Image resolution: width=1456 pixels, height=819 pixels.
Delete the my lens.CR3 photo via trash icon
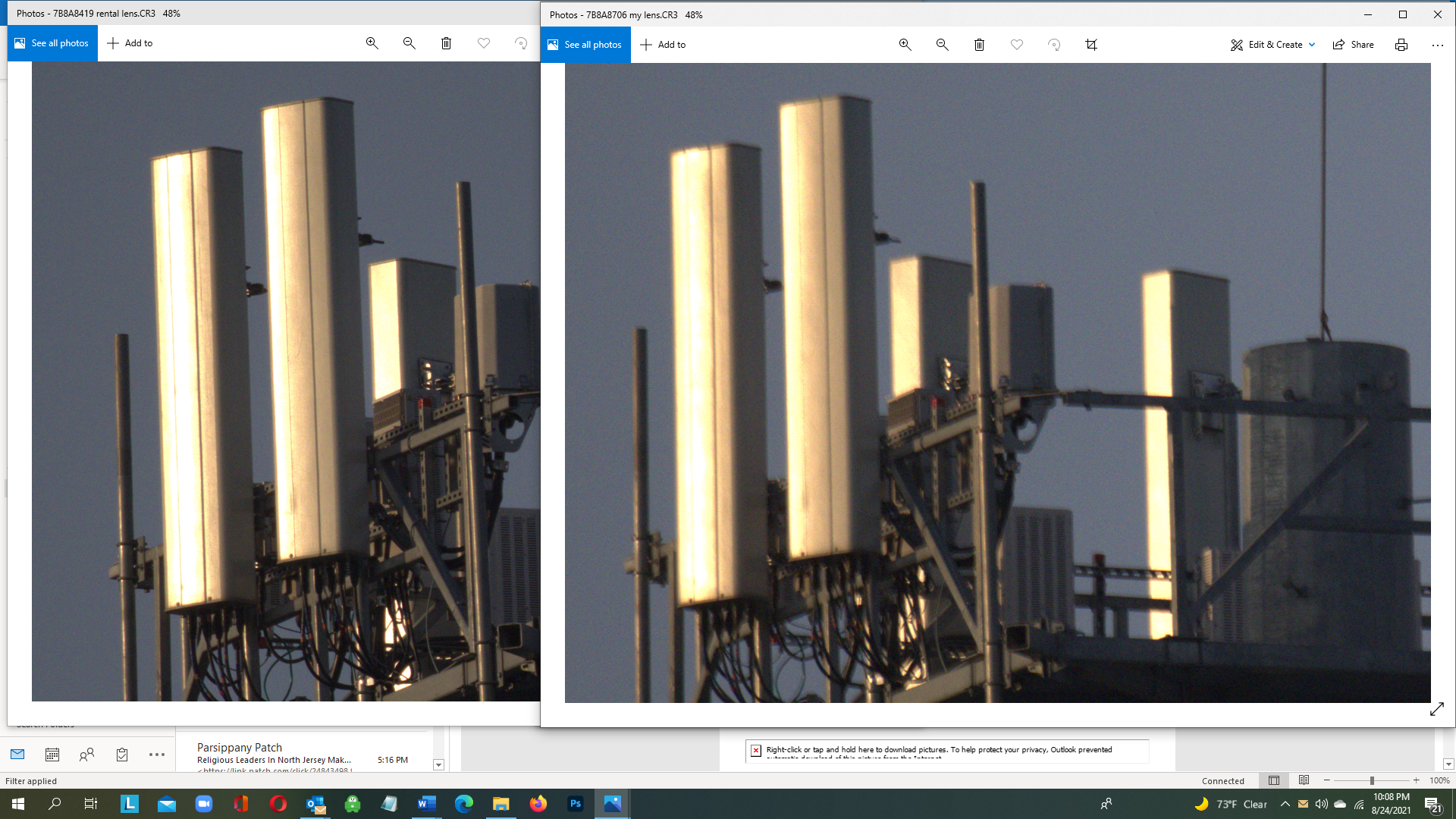(x=979, y=45)
